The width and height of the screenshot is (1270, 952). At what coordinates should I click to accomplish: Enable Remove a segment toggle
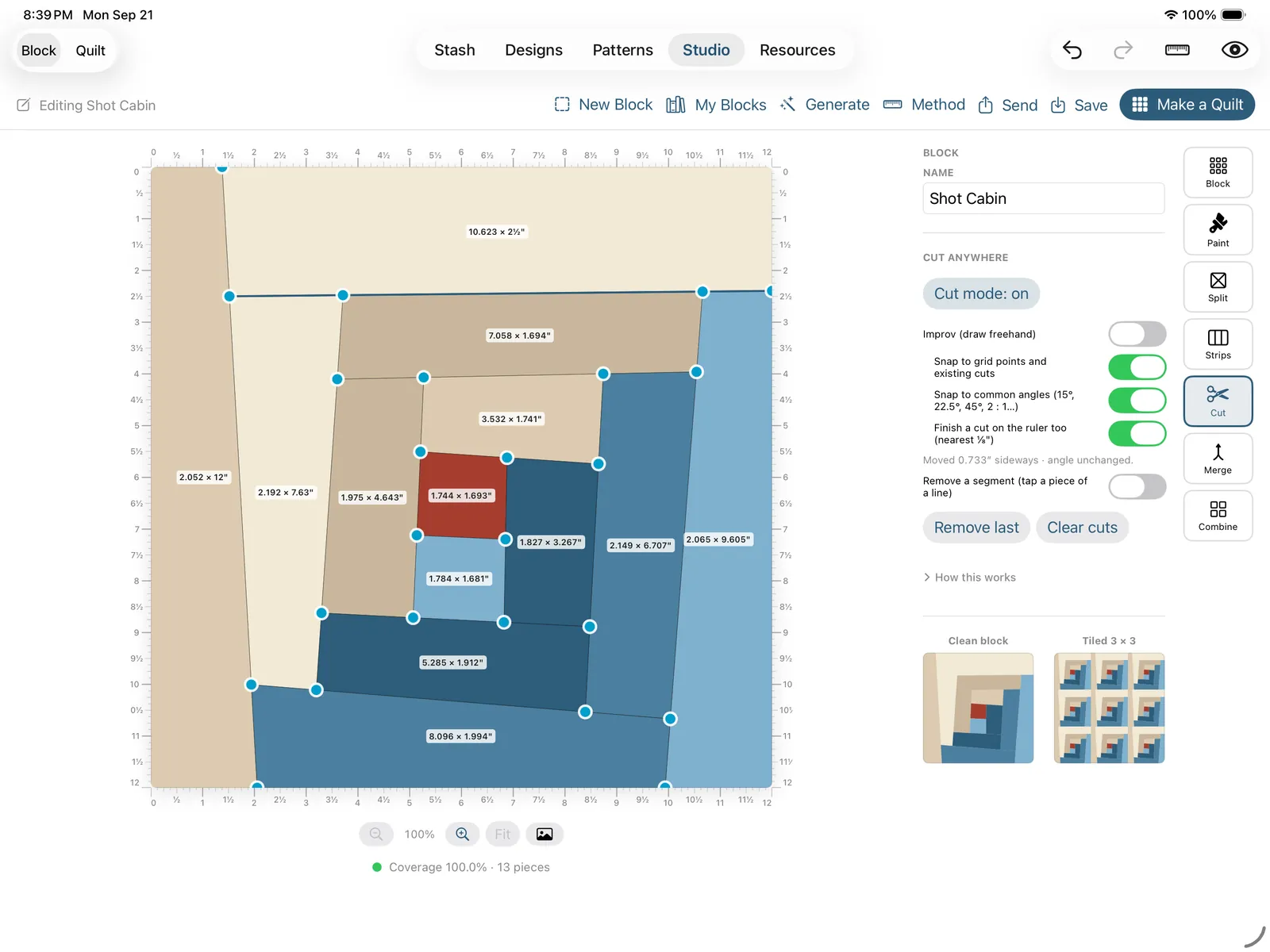tap(1137, 486)
